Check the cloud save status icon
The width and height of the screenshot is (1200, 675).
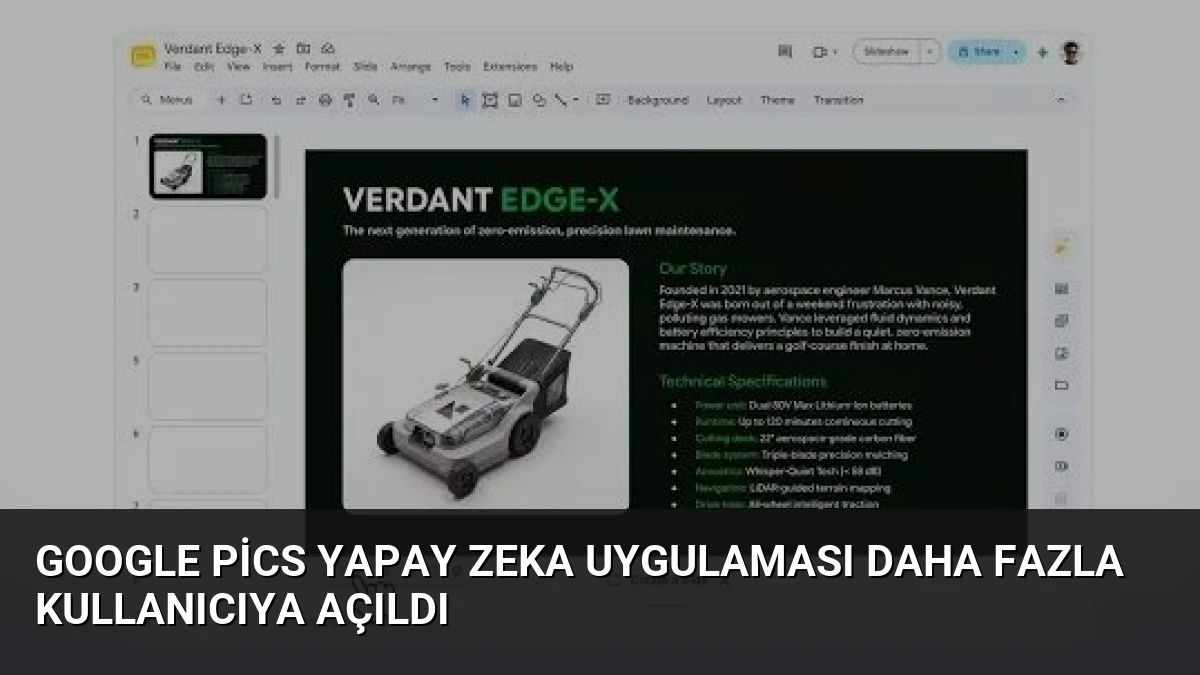328,48
